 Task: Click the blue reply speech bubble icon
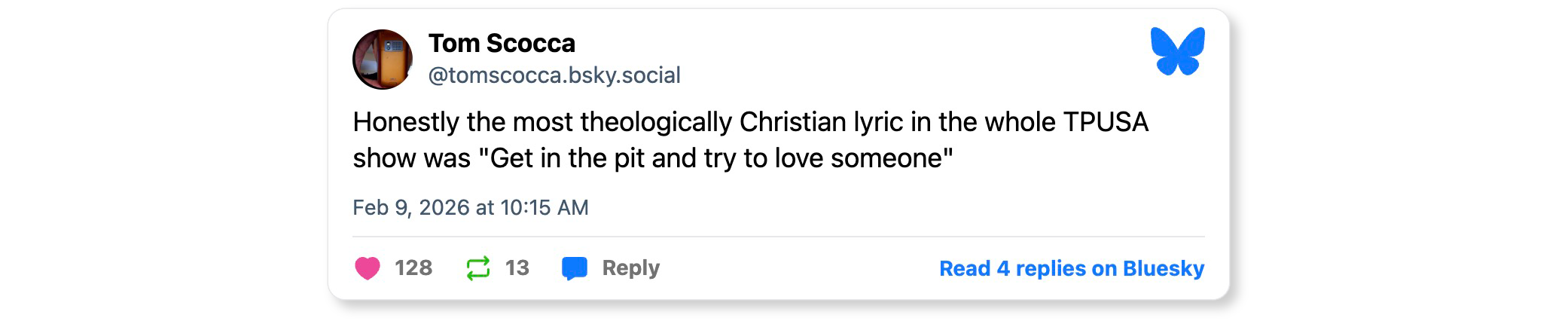pyautogui.click(x=575, y=268)
